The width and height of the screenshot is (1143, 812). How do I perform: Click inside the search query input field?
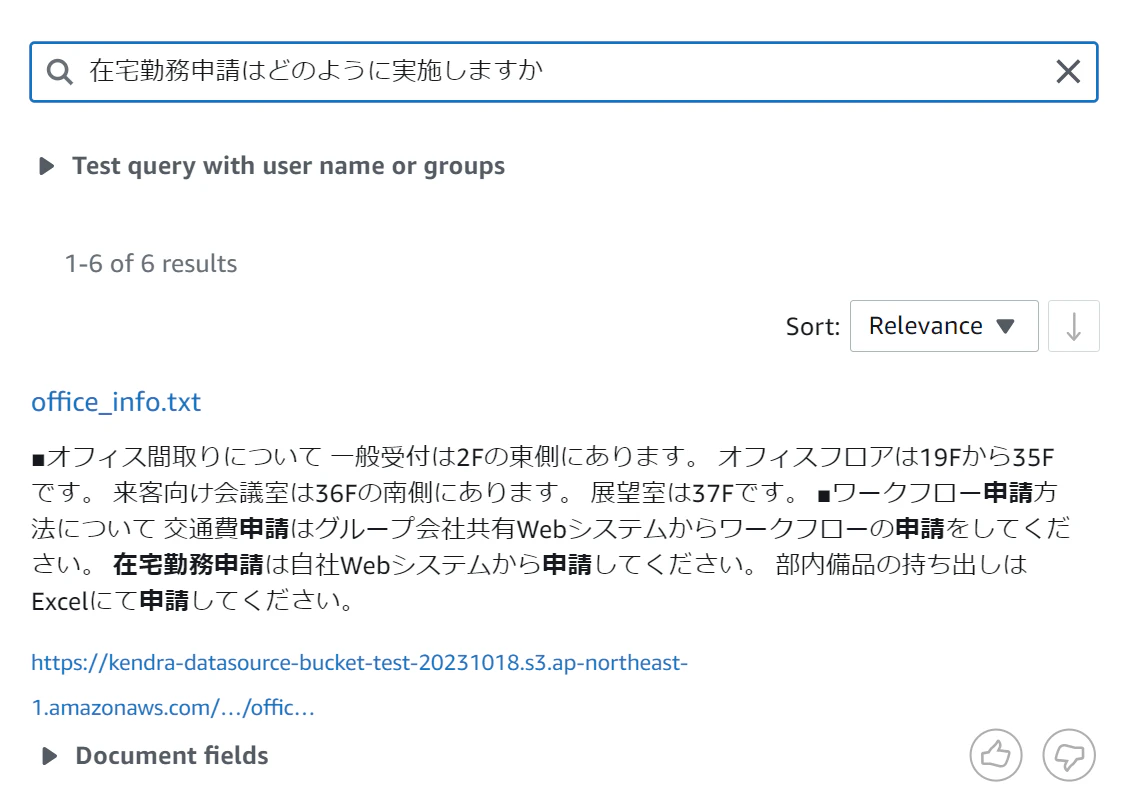563,72
